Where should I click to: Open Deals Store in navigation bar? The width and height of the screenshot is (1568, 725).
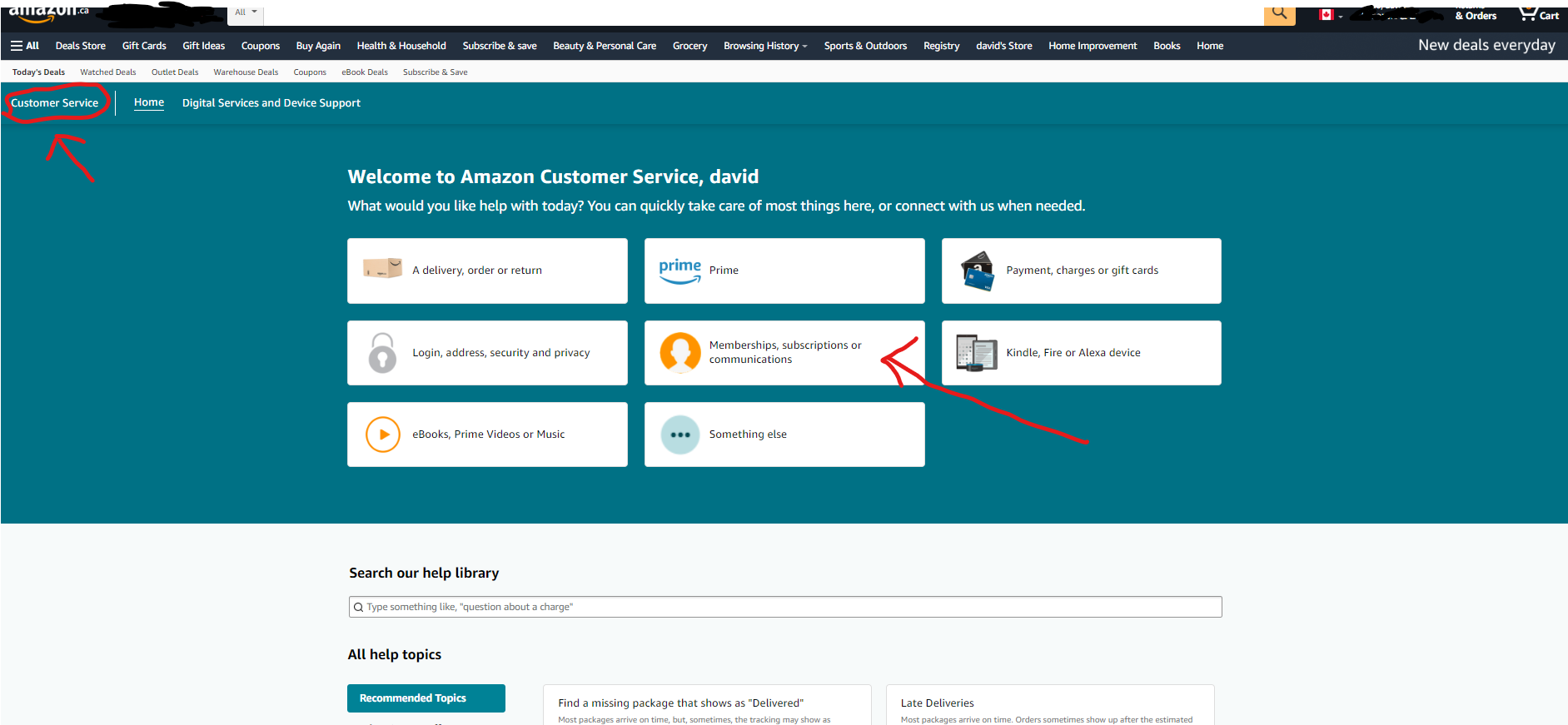coord(81,46)
